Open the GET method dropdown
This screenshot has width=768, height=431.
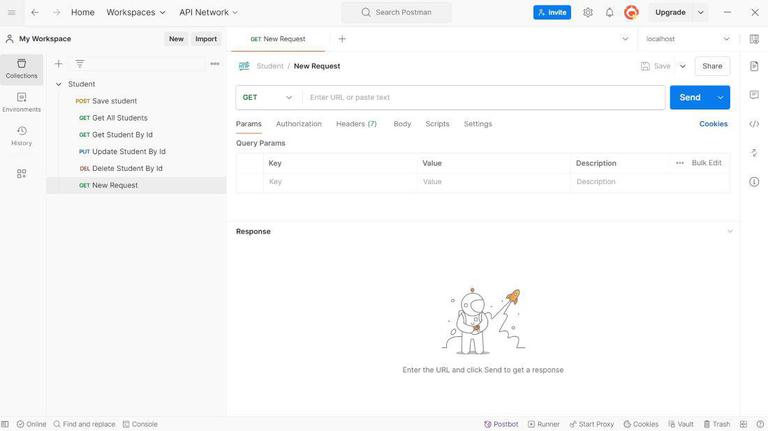pos(268,97)
